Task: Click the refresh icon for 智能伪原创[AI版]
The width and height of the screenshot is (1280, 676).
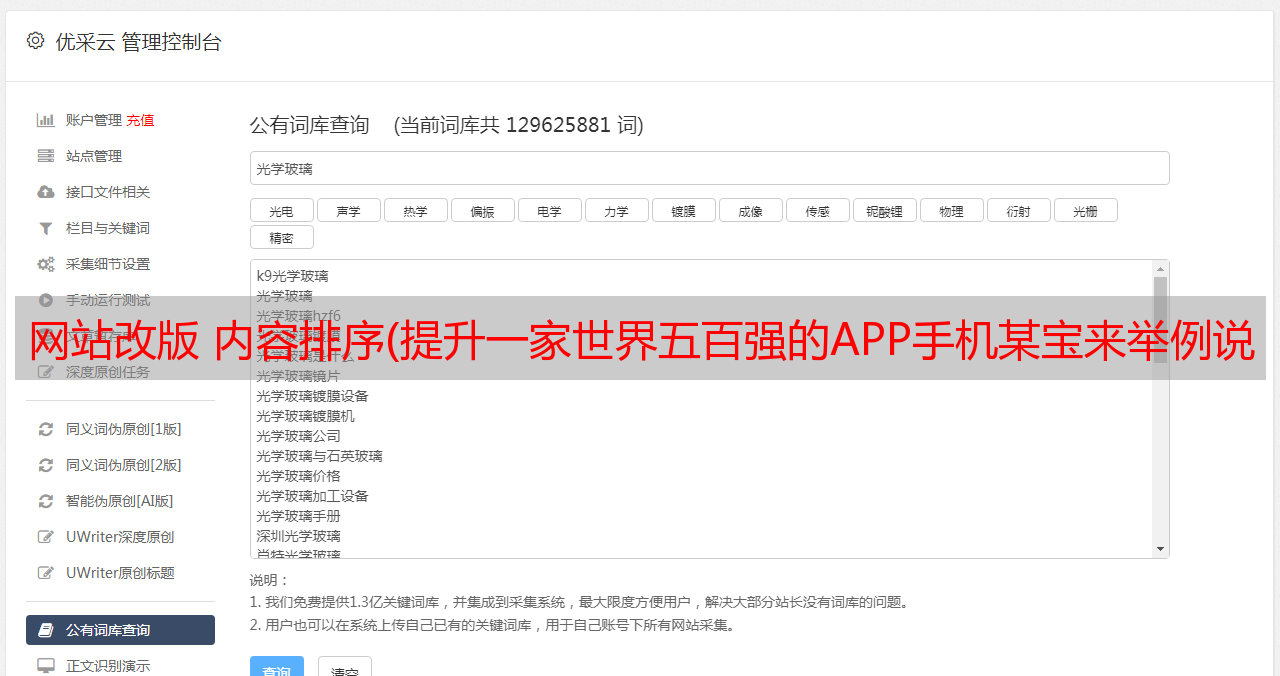Action: 46,501
